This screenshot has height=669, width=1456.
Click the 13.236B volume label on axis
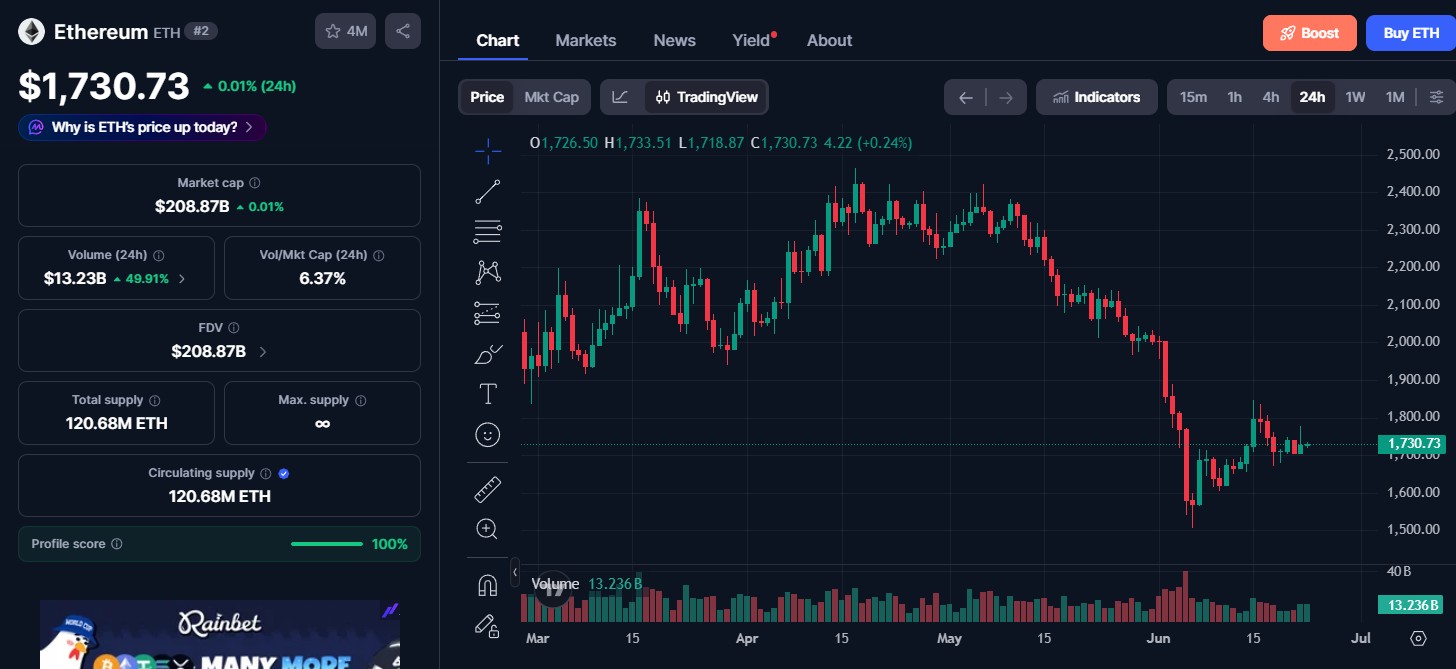click(x=1411, y=604)
